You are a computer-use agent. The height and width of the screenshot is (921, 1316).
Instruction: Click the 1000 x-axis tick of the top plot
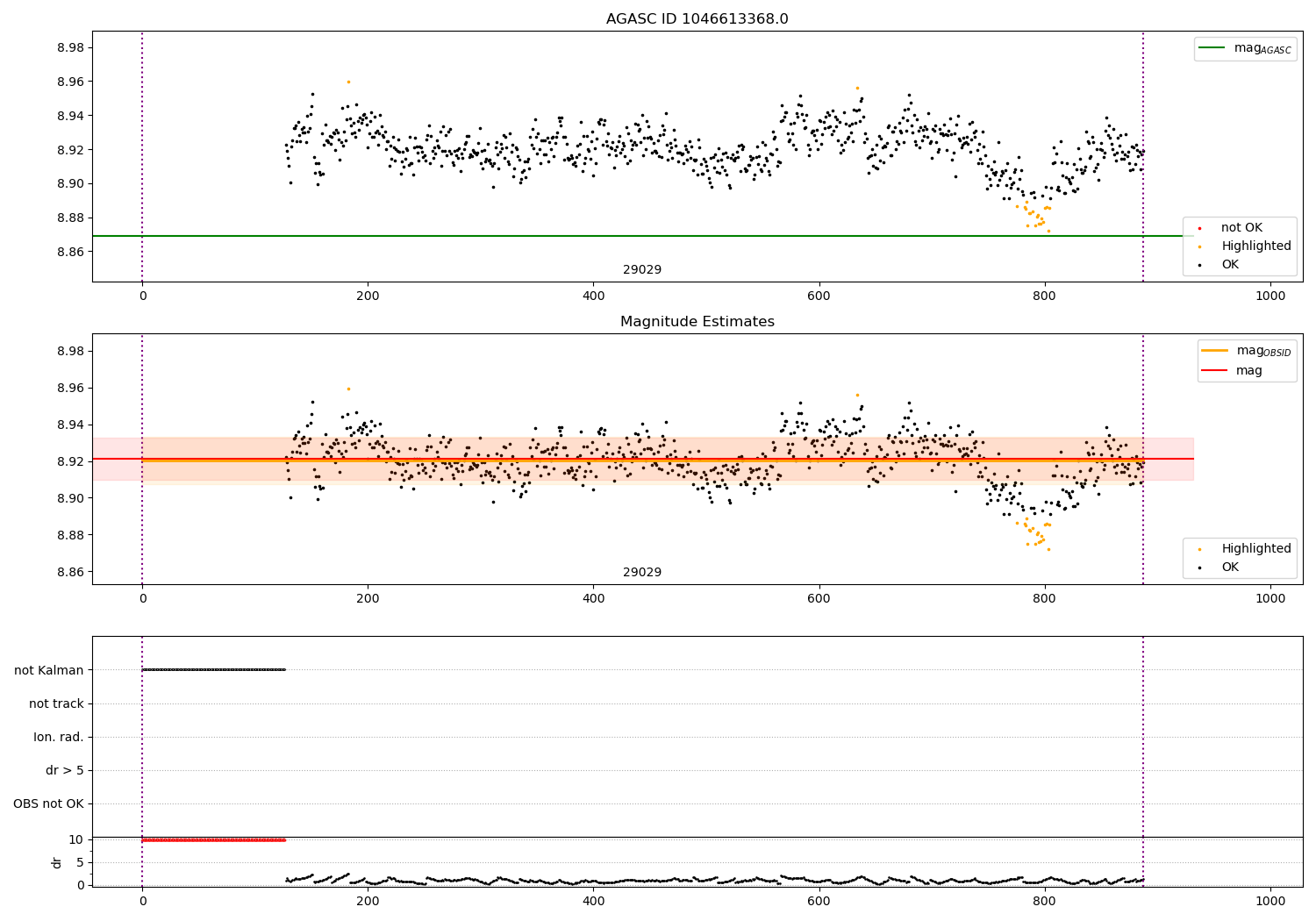point(1270,296)
